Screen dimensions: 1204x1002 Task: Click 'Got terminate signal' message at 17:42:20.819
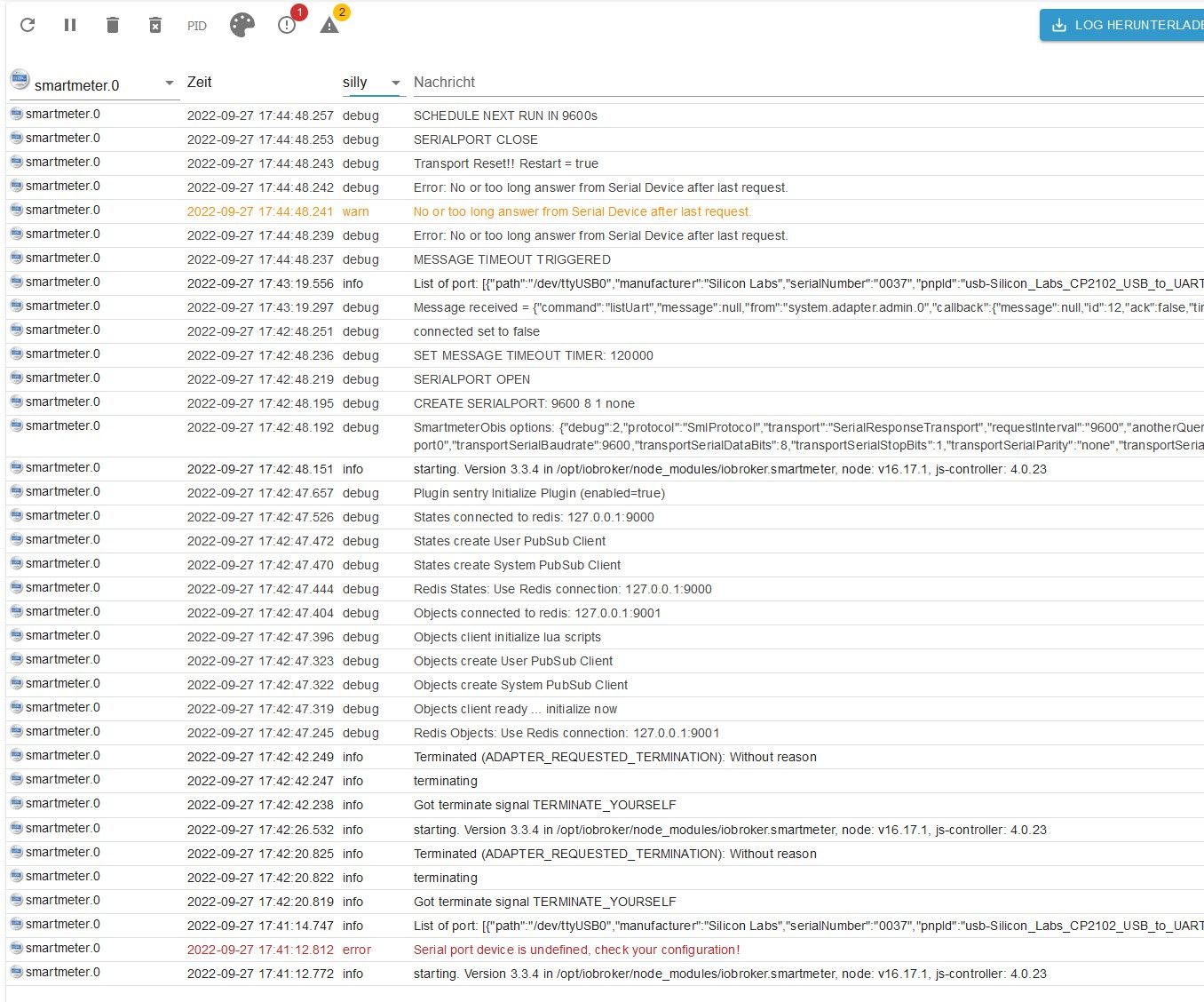[x=545, y=902]
